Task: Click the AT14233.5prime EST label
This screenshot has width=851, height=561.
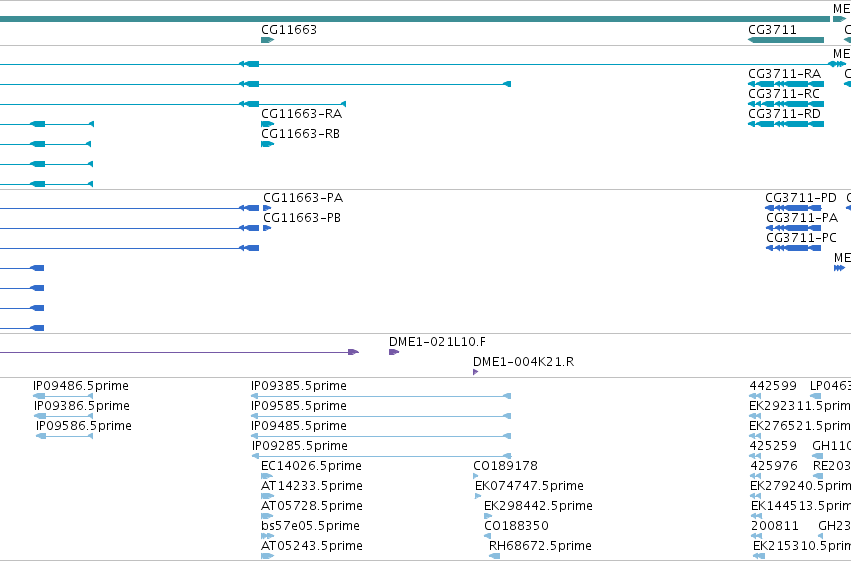Action: coord(312,486)
